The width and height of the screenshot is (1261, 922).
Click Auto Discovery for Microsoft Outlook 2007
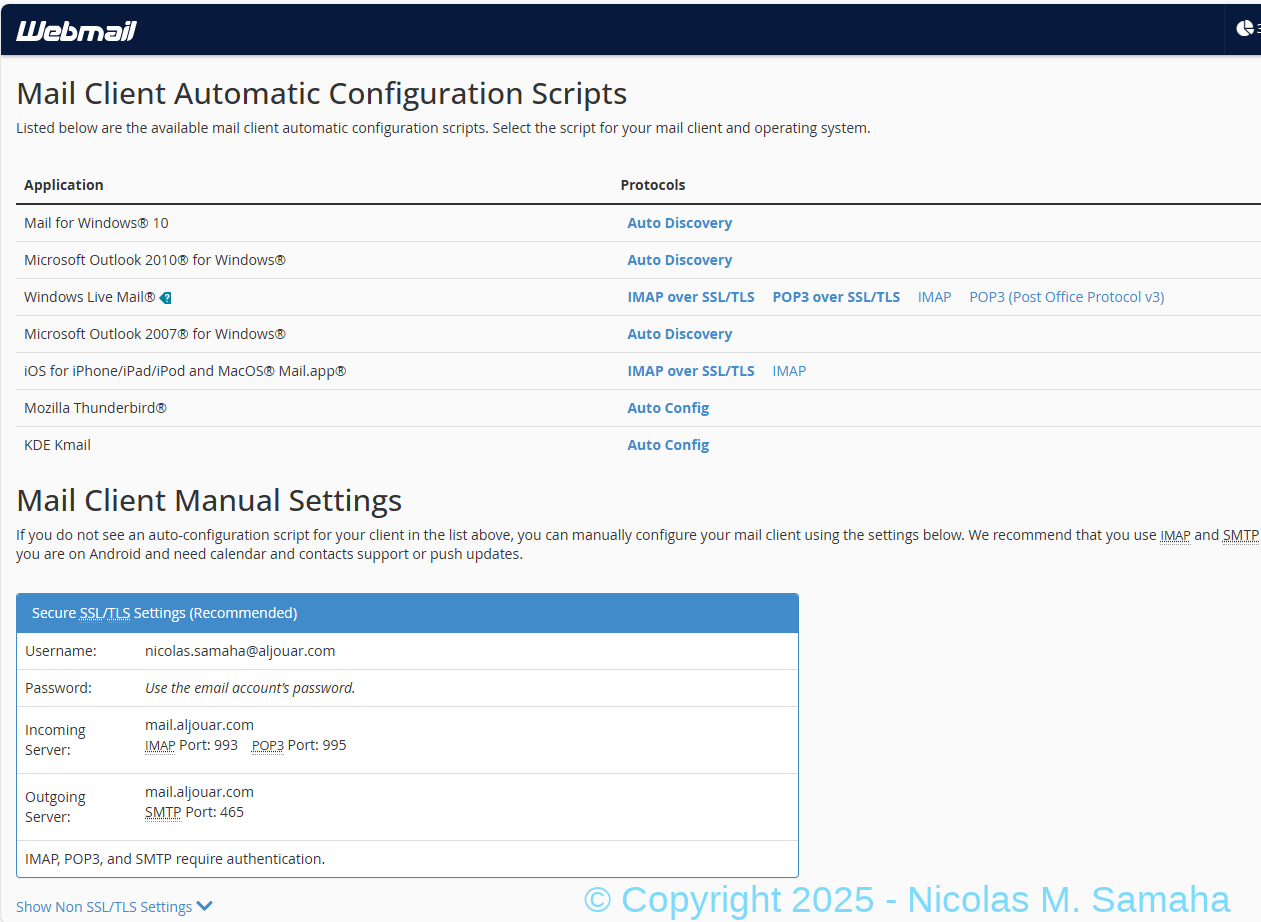click(679, 334)
